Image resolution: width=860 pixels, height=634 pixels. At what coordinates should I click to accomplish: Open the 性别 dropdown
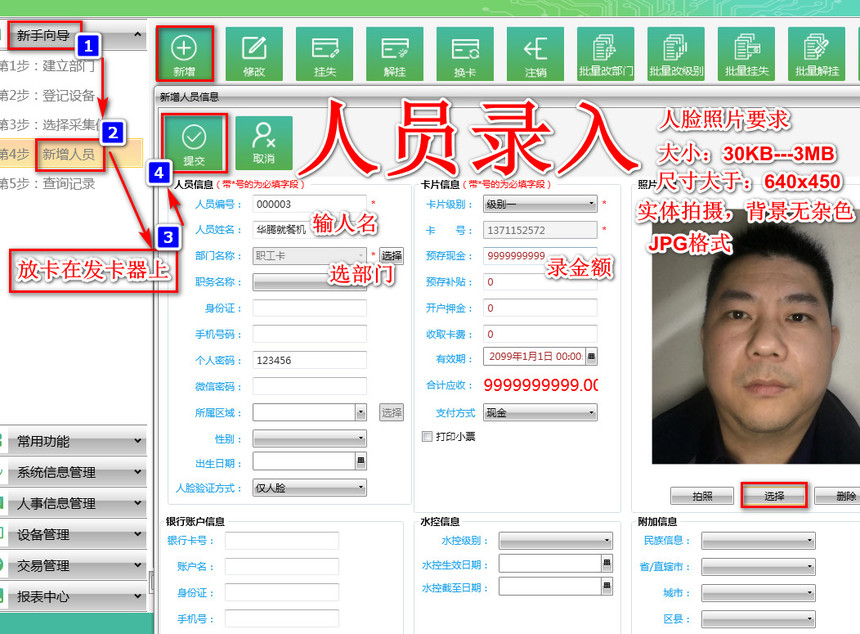[x=309, y=438]
